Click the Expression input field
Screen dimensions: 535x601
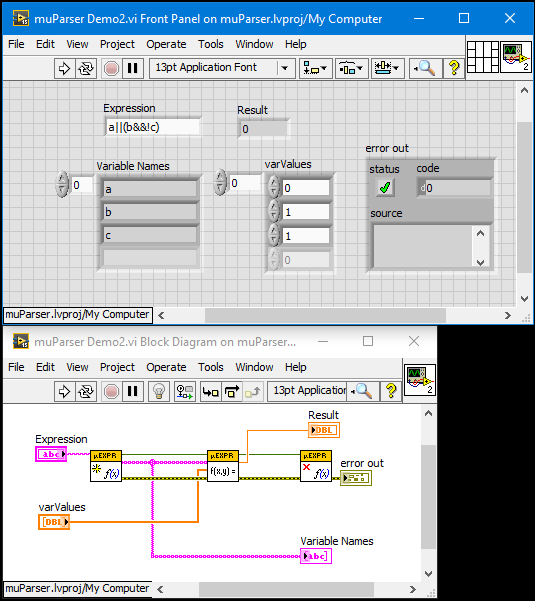click(x=153, y=127)
